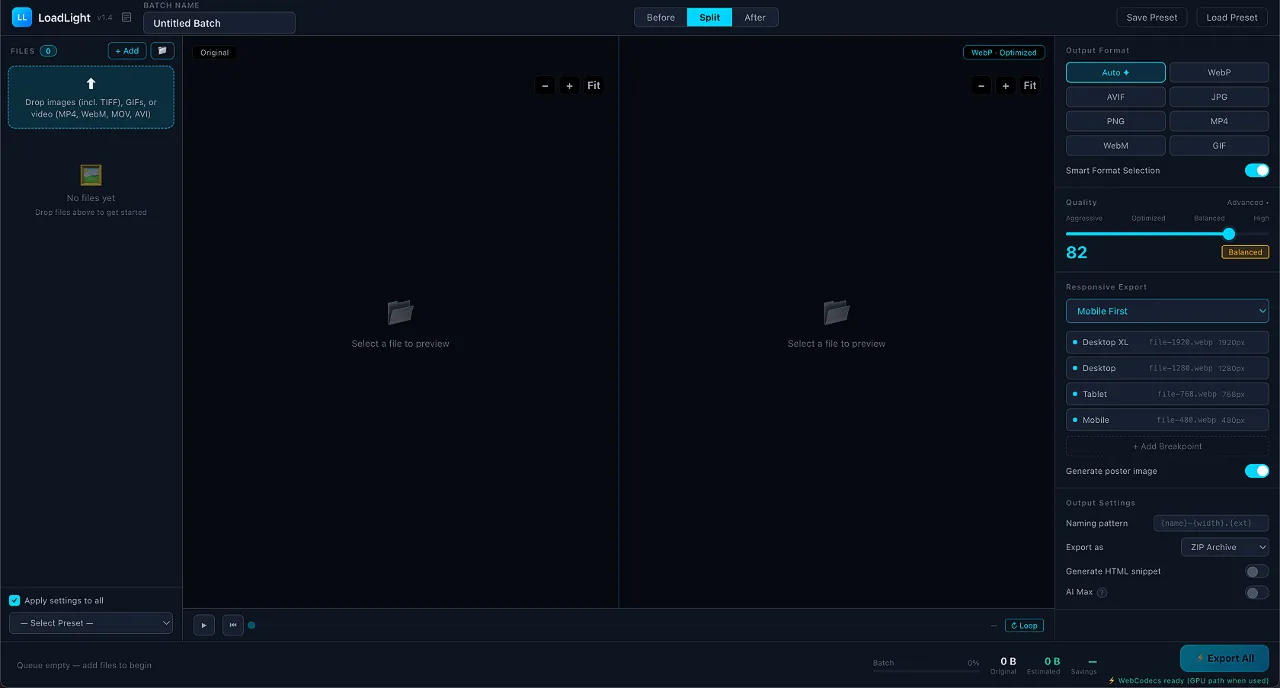The height and width of the screenshot is (688, 1280).
Task: Open the AI Max help question mark
Action: click(1102, 593)
